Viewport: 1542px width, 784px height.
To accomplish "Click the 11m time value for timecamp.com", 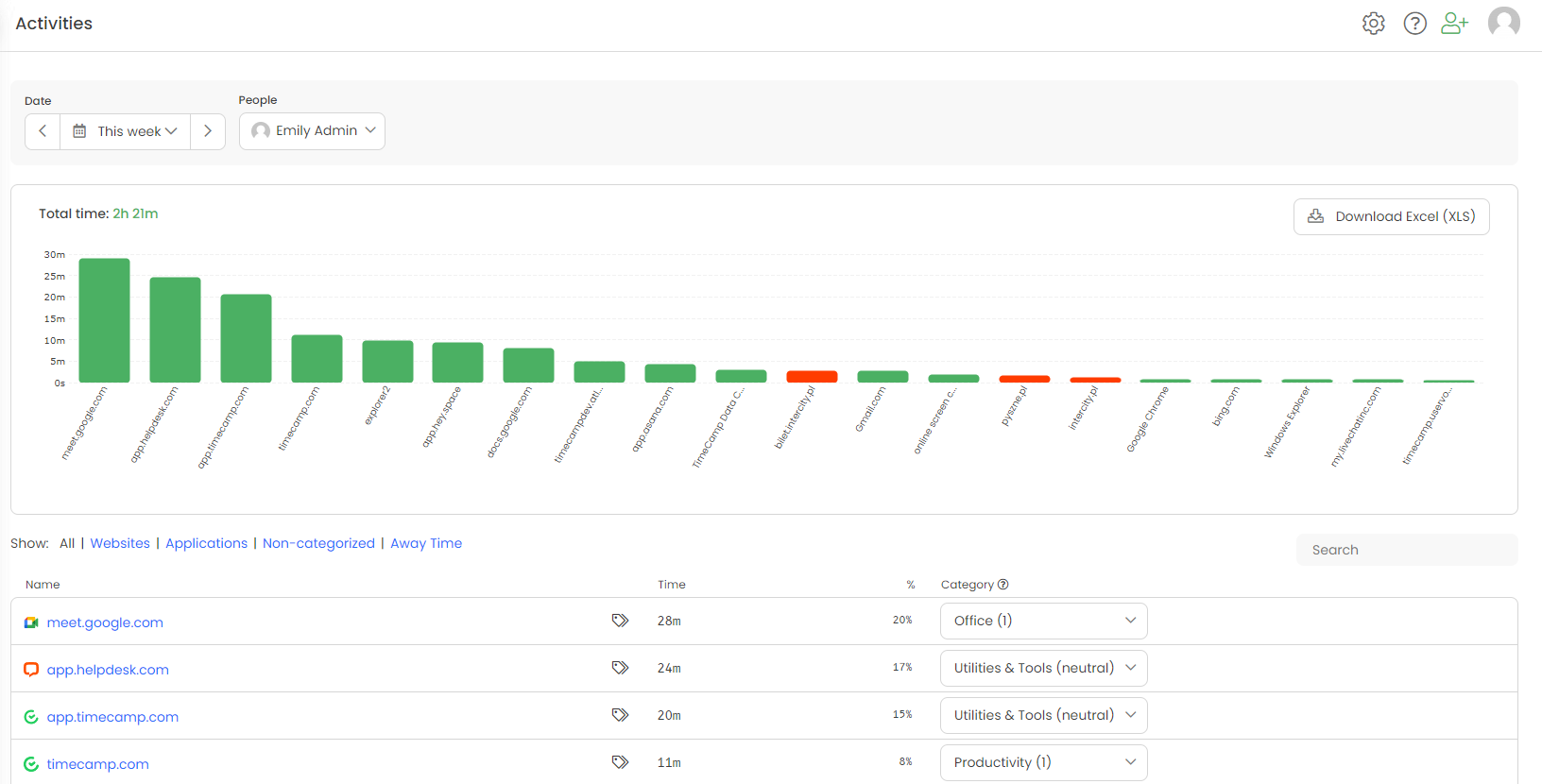I will (669, 762).
